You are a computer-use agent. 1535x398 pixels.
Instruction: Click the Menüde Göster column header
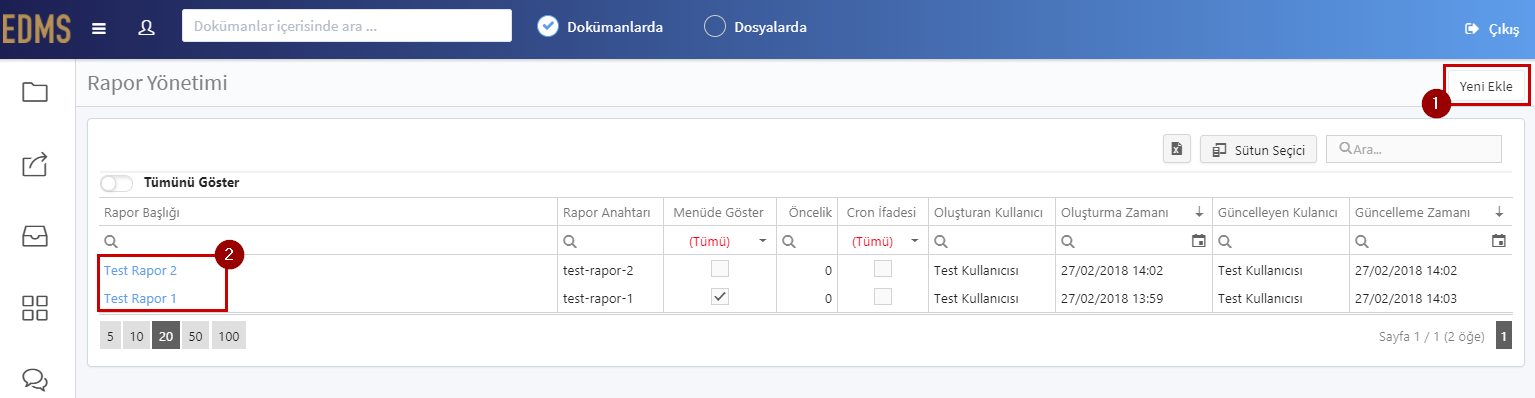click(x=719, y=212)
